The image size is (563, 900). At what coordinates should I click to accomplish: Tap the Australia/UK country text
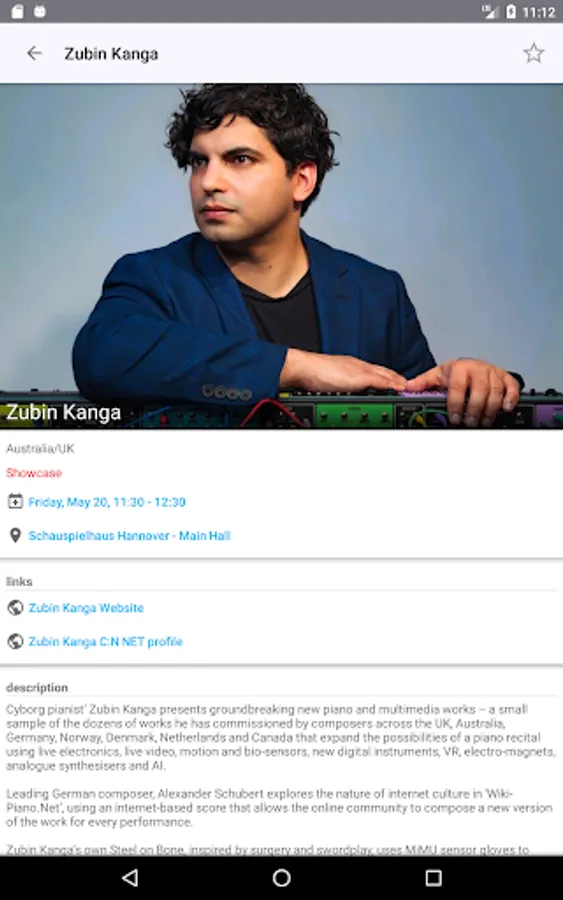40,448
